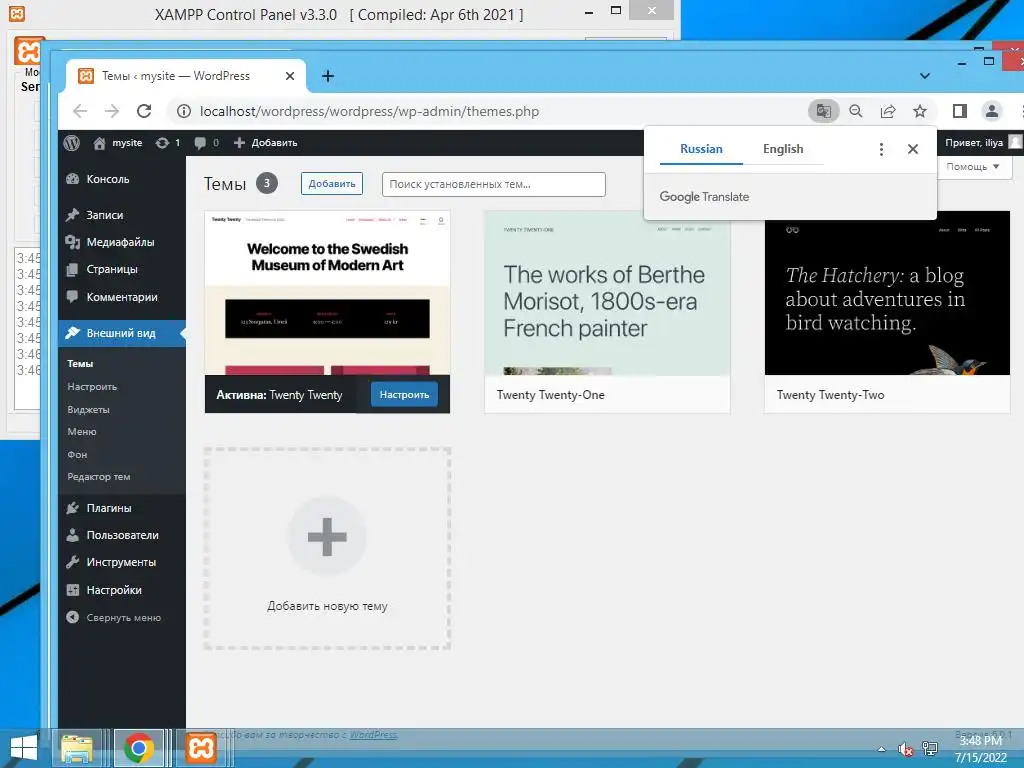Click the WordPress link in page footer
The image size is (1024, 768).
(374, 735)
